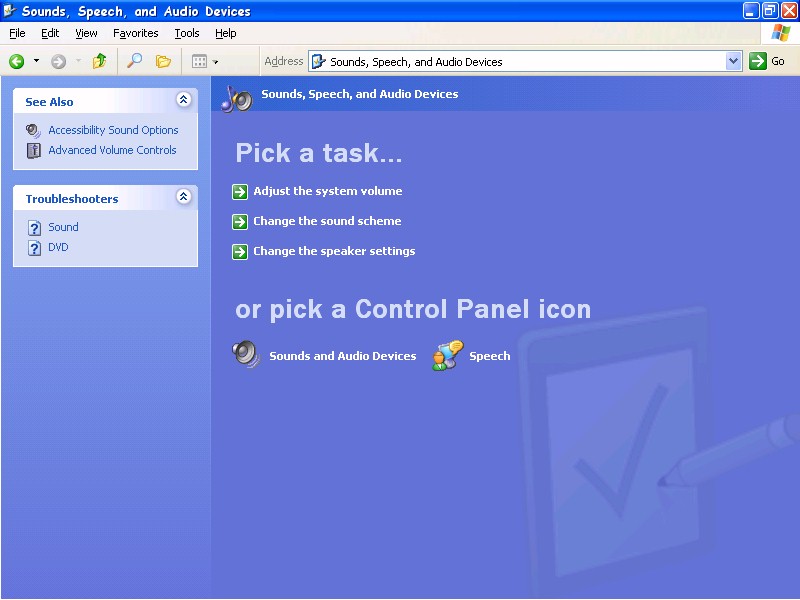Open the Back button history dropdown arrow
800x600 pixels.
coord(36,61)
